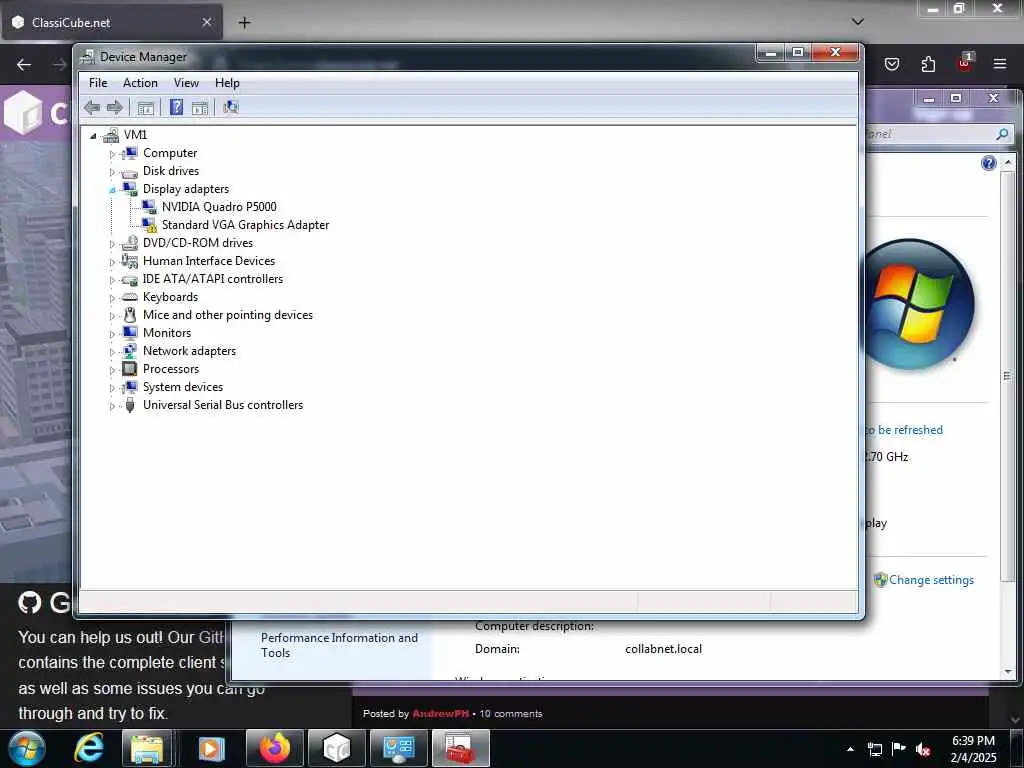This screenshot has width=1024, height=768.
Task: Click the Processors chip icon
Action: [130, 369]
